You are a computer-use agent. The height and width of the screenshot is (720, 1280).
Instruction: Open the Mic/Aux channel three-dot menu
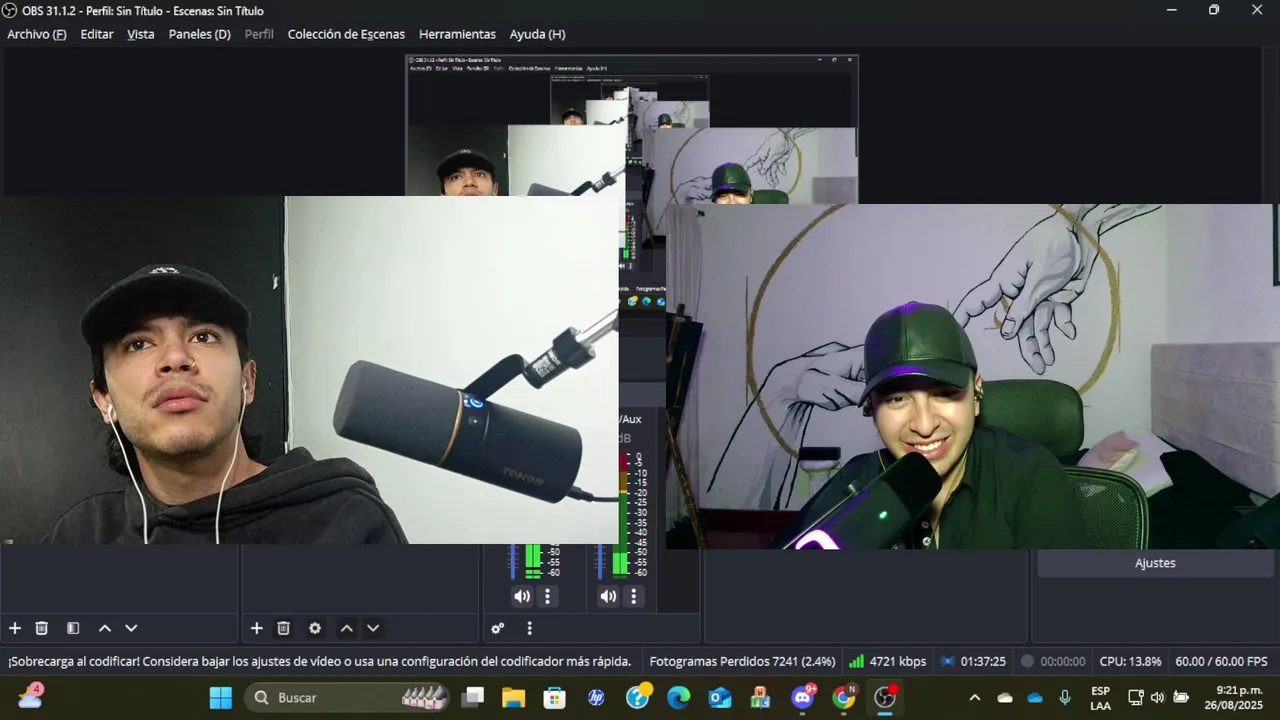pos(633,596)
